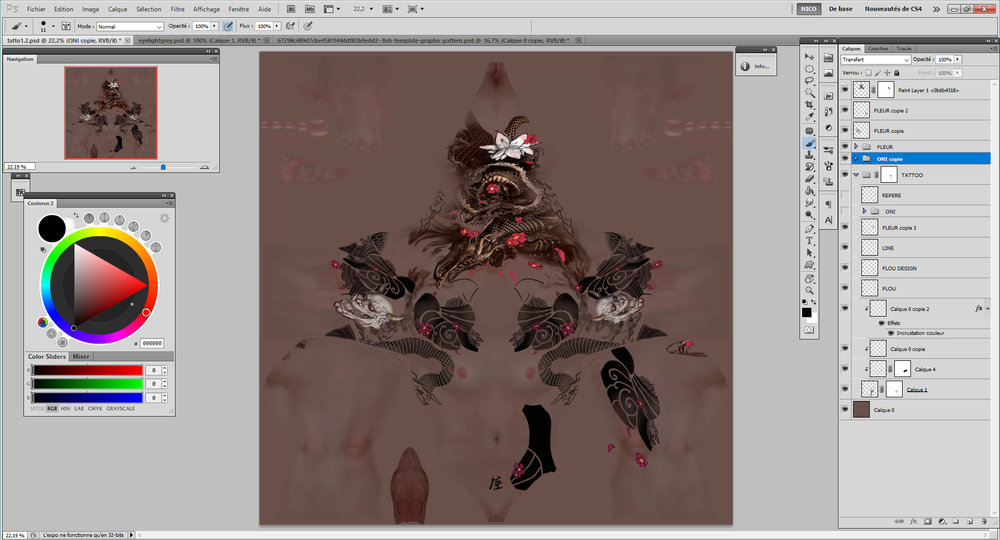1000x540 pixels.
Task: Collapse the TATTOO group
Action: point(856,175)
